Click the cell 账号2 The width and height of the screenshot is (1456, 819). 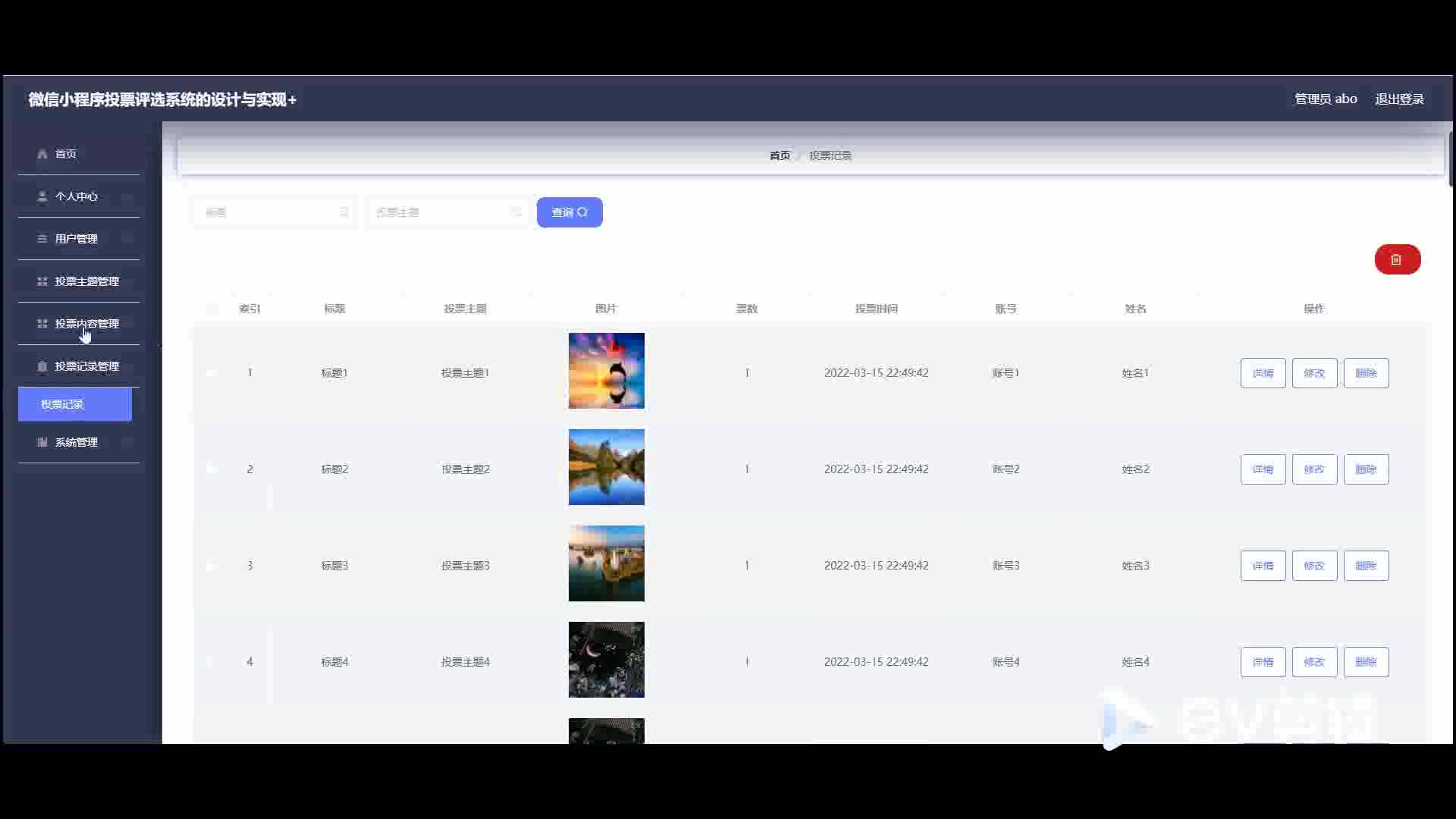click(x=1006, y=469)
